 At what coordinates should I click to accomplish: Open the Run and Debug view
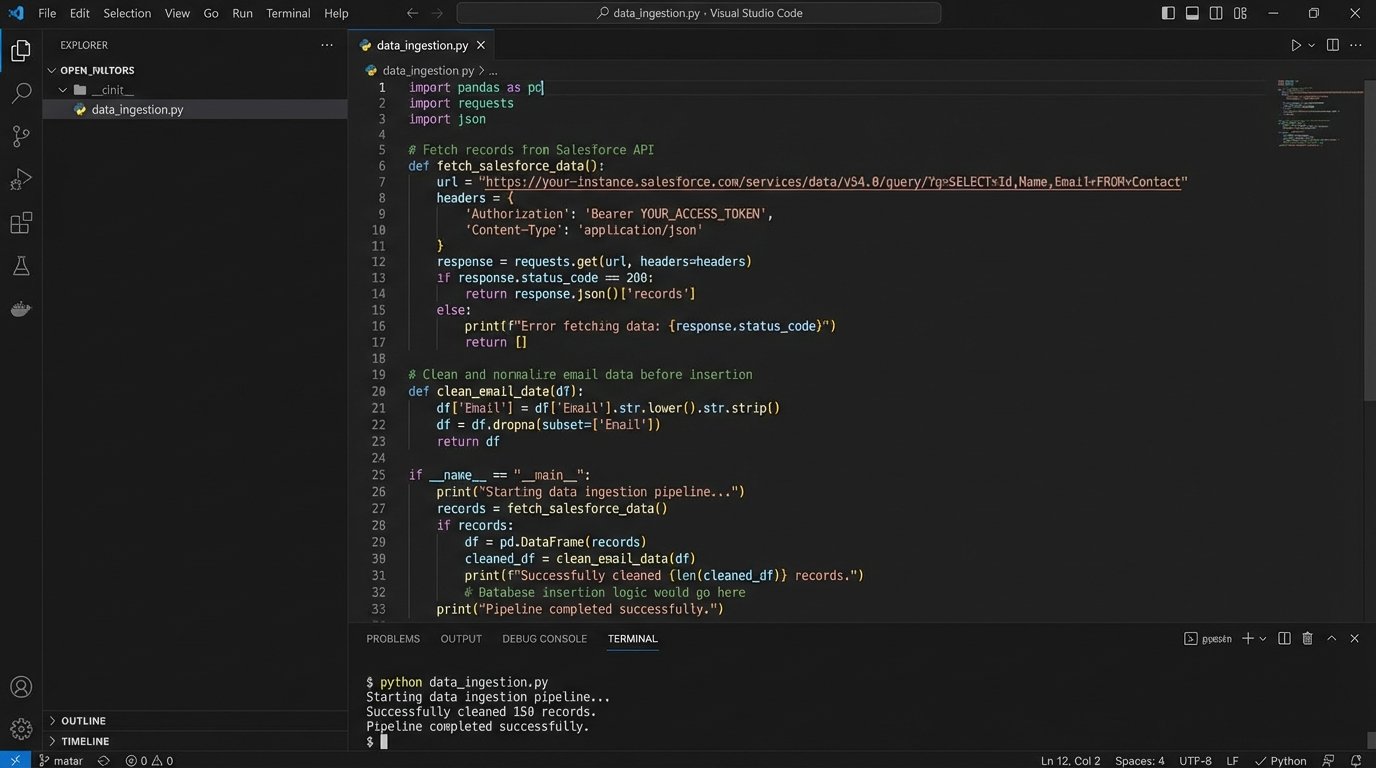pos(21,180)
